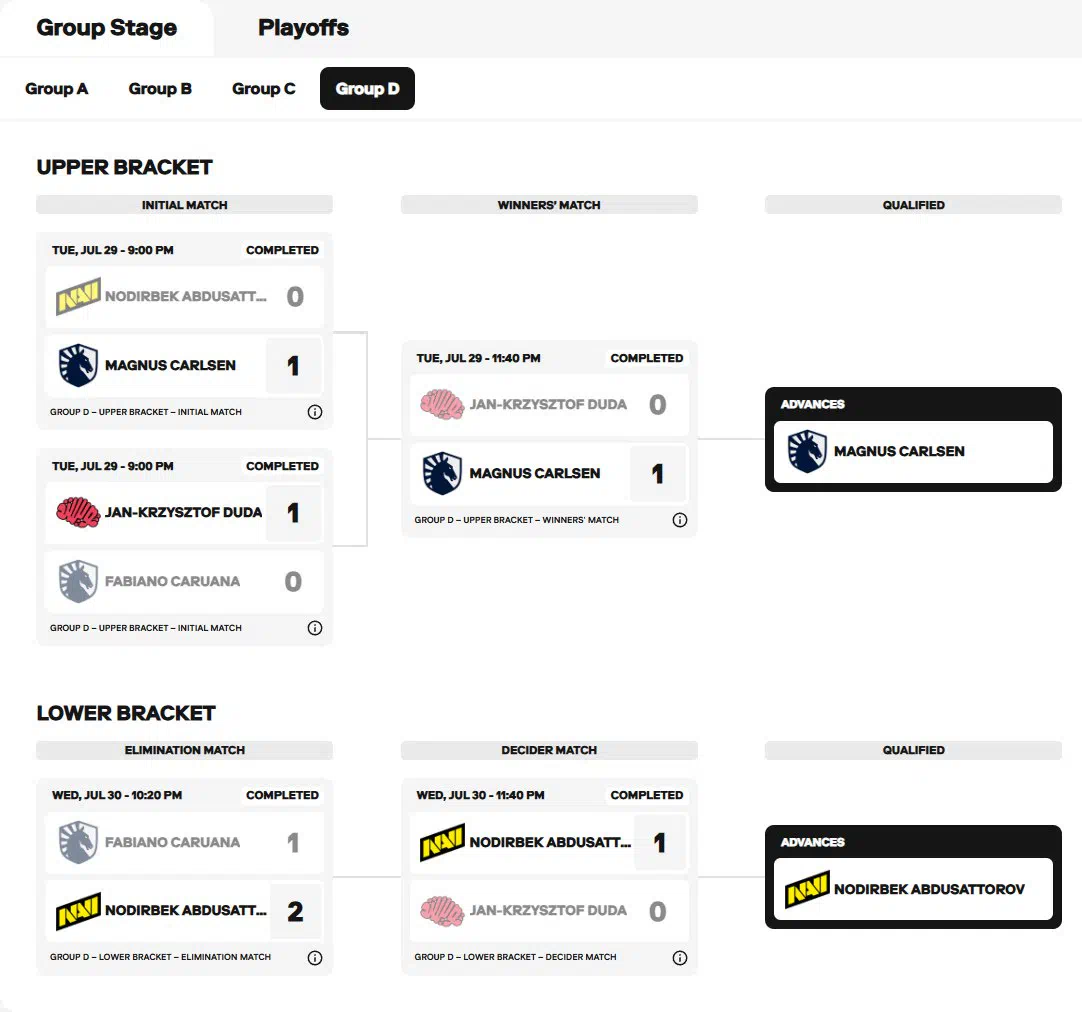Open info icon for Duda vs Caruana initial match
Image resolution: width=1082 pixels, height=1012 pixels.
point(315,628)
